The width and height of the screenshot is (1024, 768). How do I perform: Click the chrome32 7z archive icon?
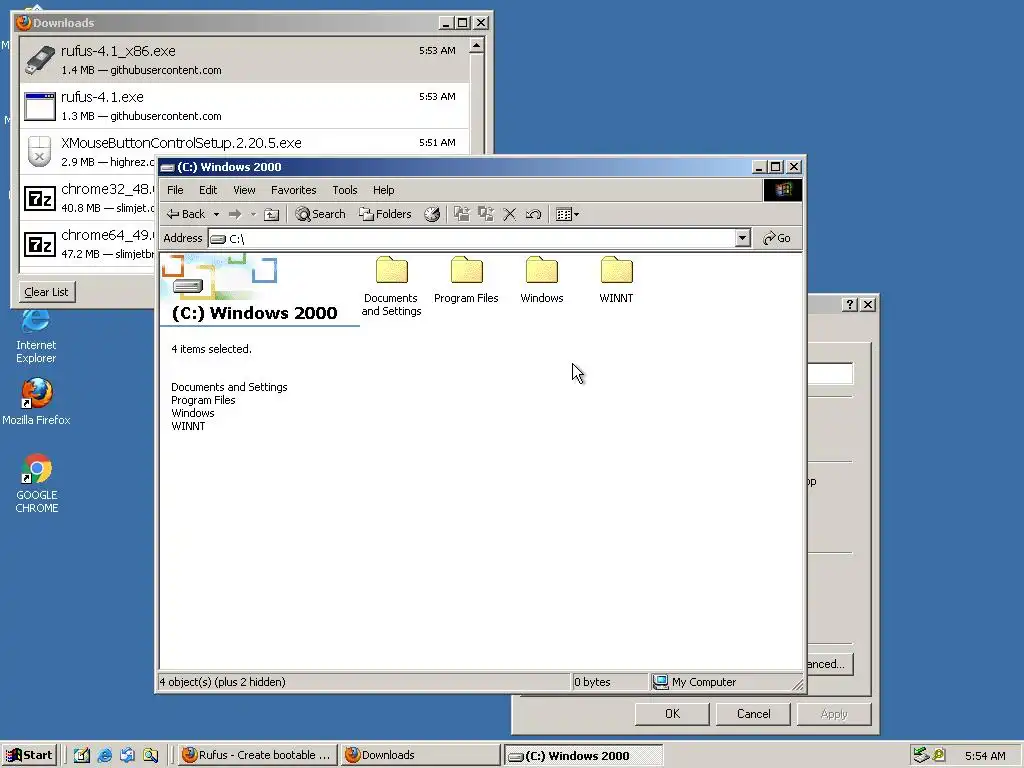point(40,199)
